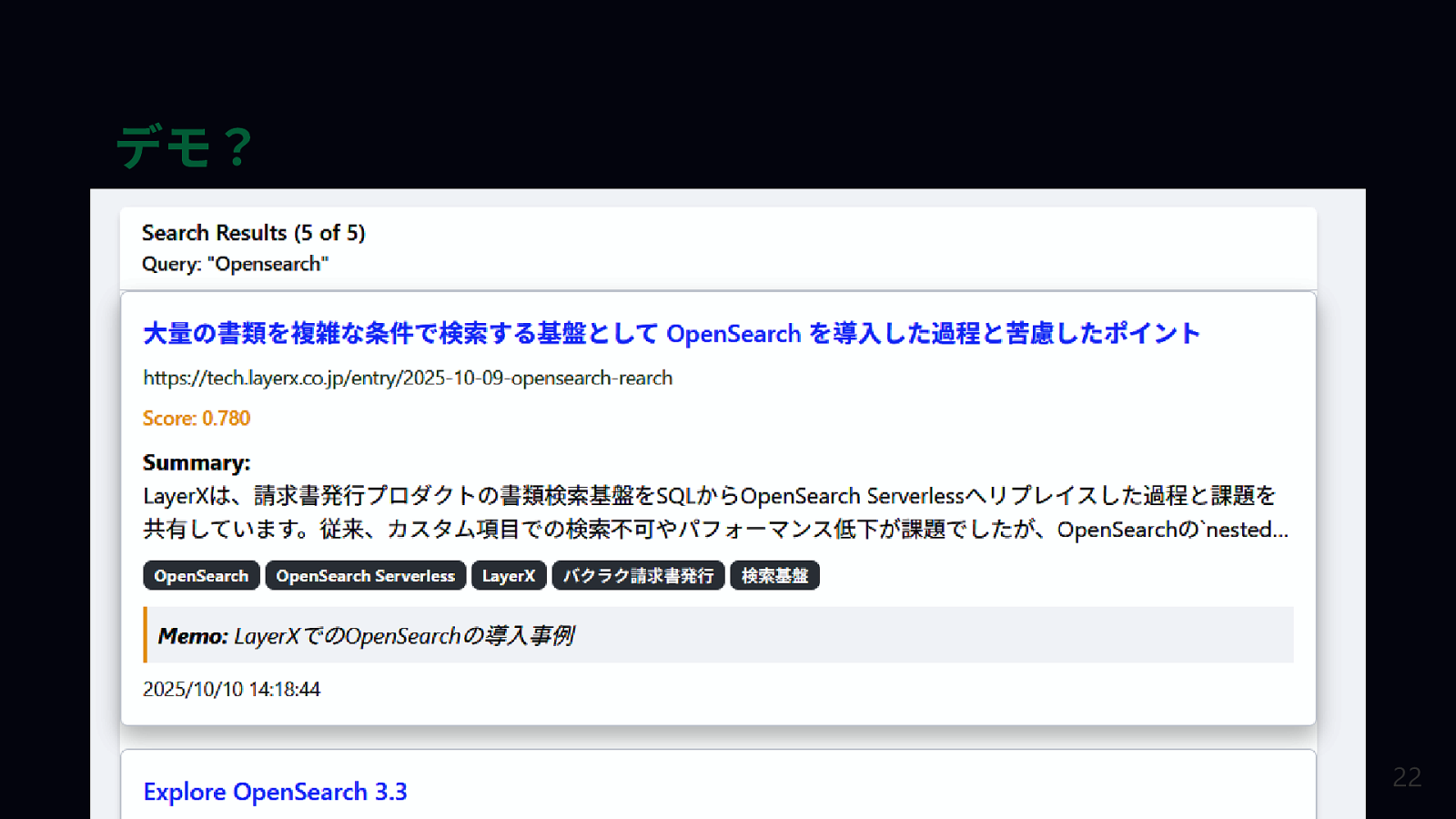Click the memo text LayerXでのOpenSearchの導入事例
1456x819 pixels.
403,636
